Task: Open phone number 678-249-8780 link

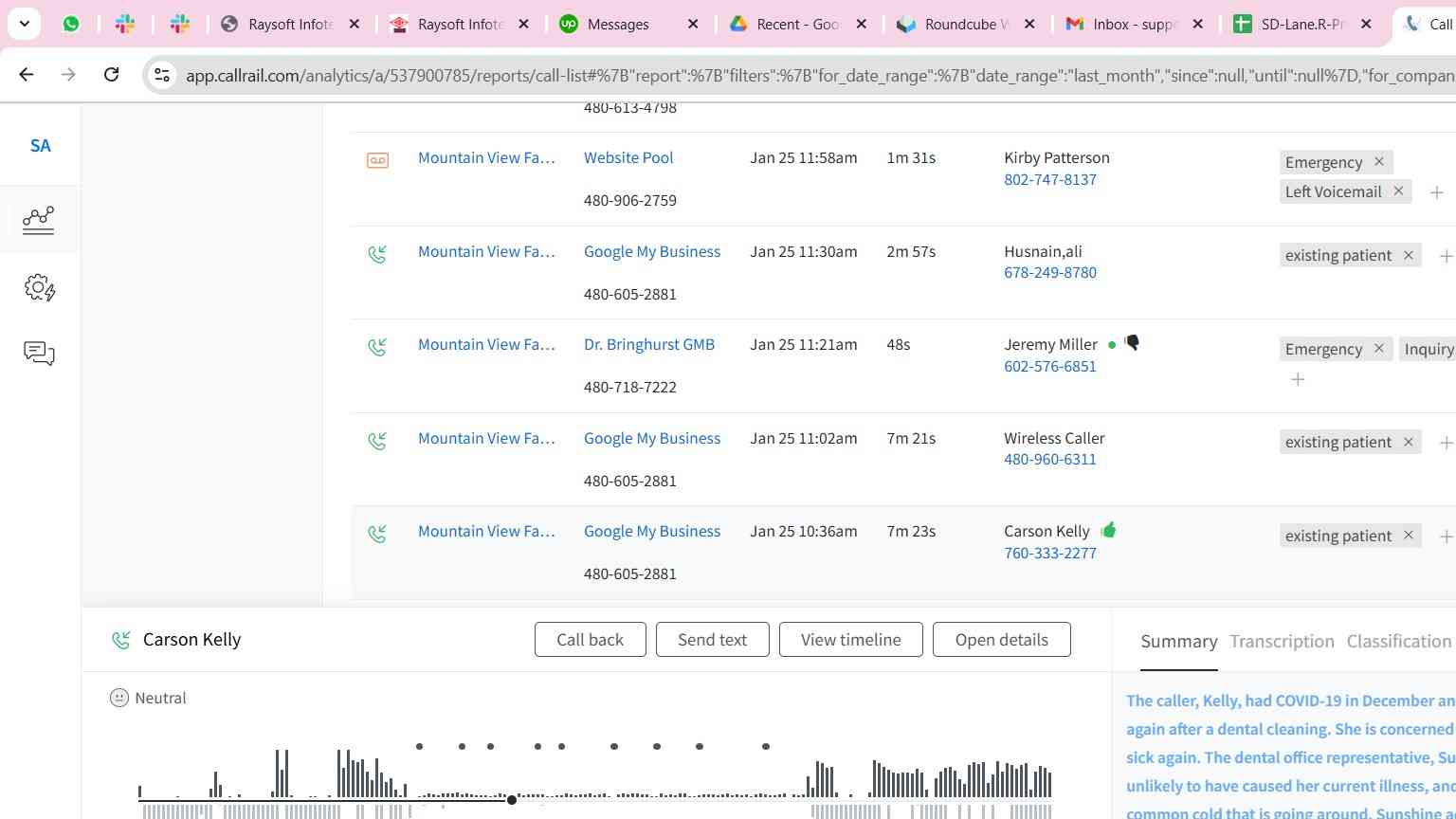Action: 1050,273
